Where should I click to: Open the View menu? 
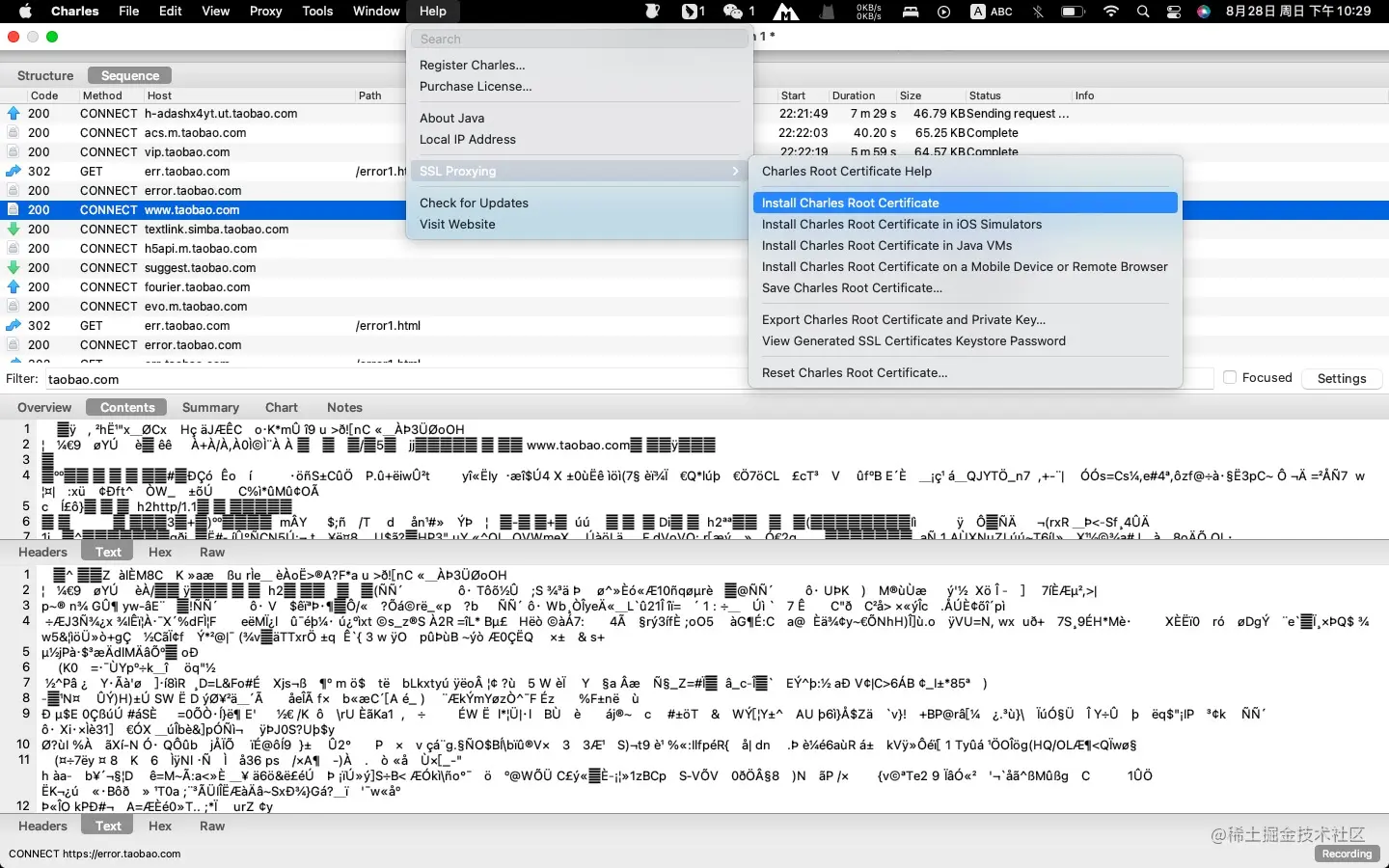[215, 12]
